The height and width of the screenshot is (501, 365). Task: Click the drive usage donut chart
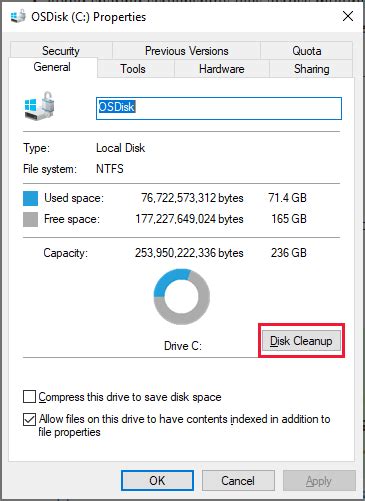[182, 296]
